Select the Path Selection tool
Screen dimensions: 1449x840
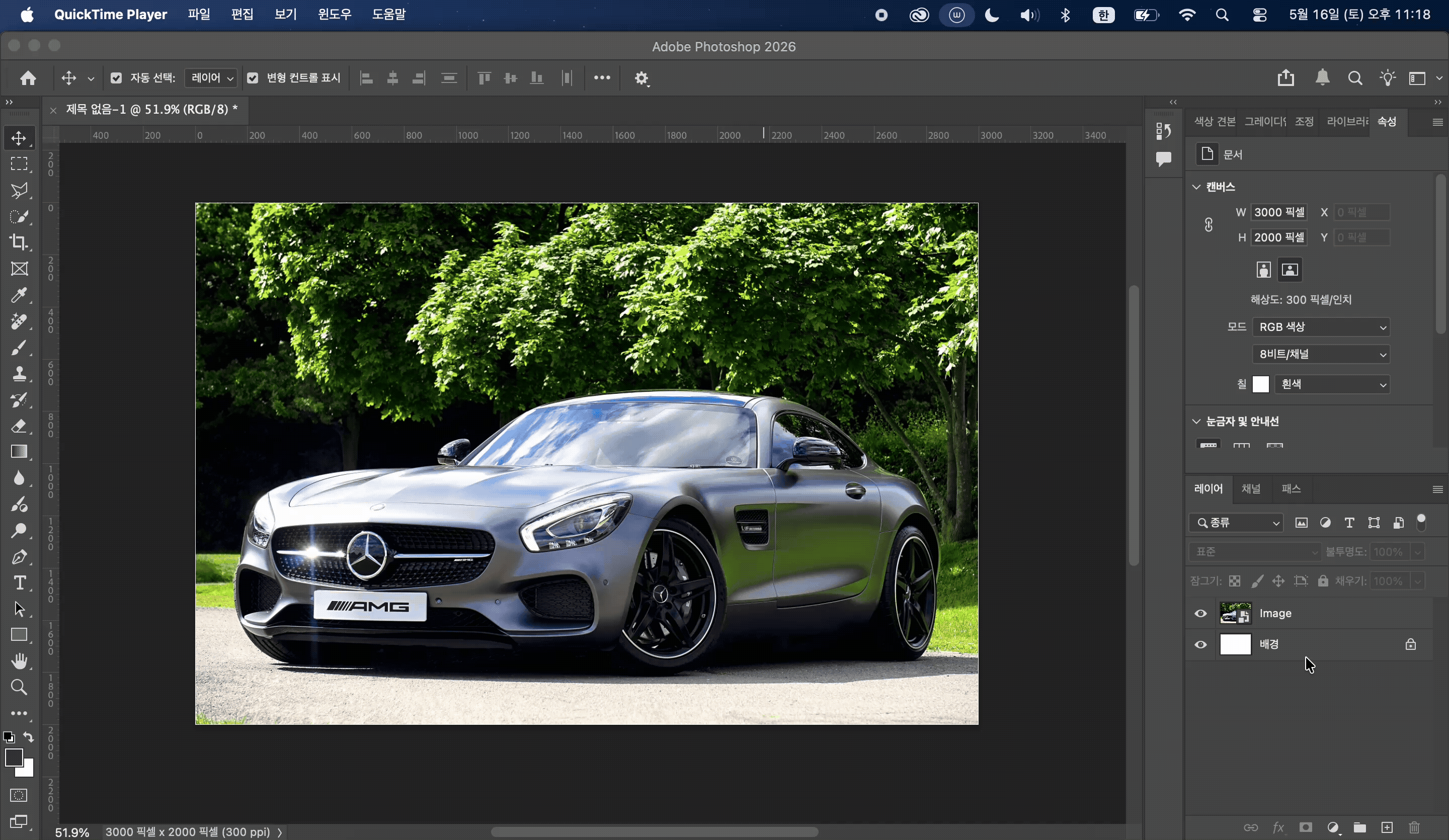click(x=19, y=609)
